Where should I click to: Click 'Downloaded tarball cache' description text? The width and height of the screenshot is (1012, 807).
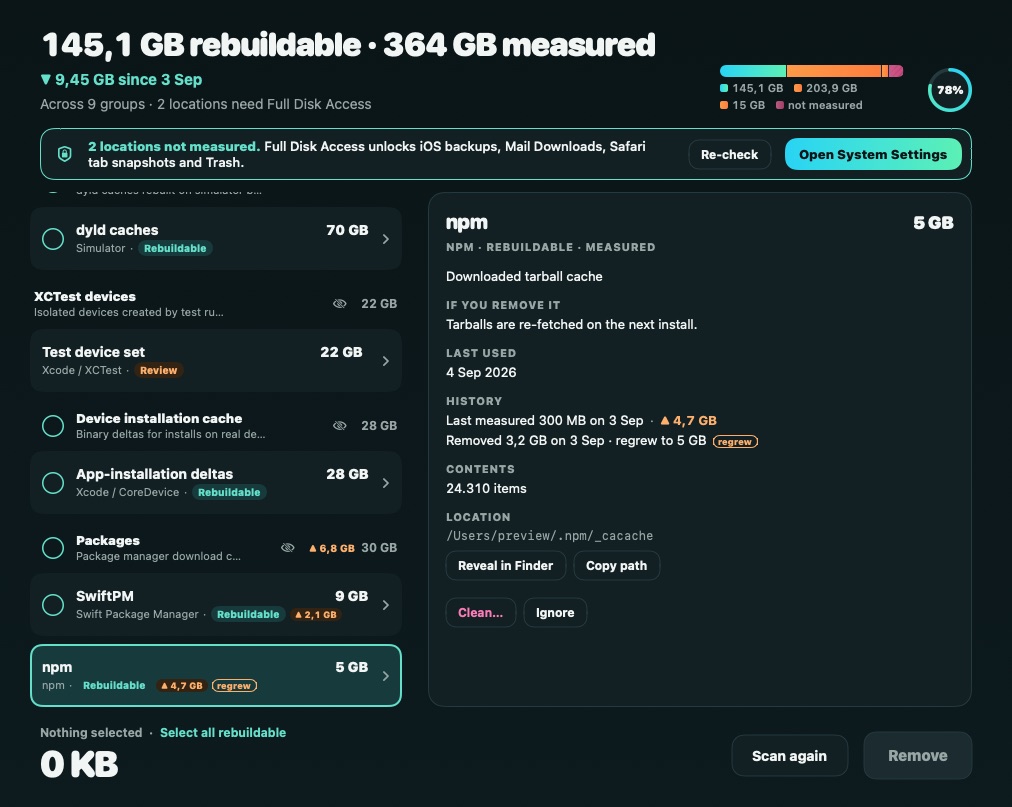tap(524, 276)
